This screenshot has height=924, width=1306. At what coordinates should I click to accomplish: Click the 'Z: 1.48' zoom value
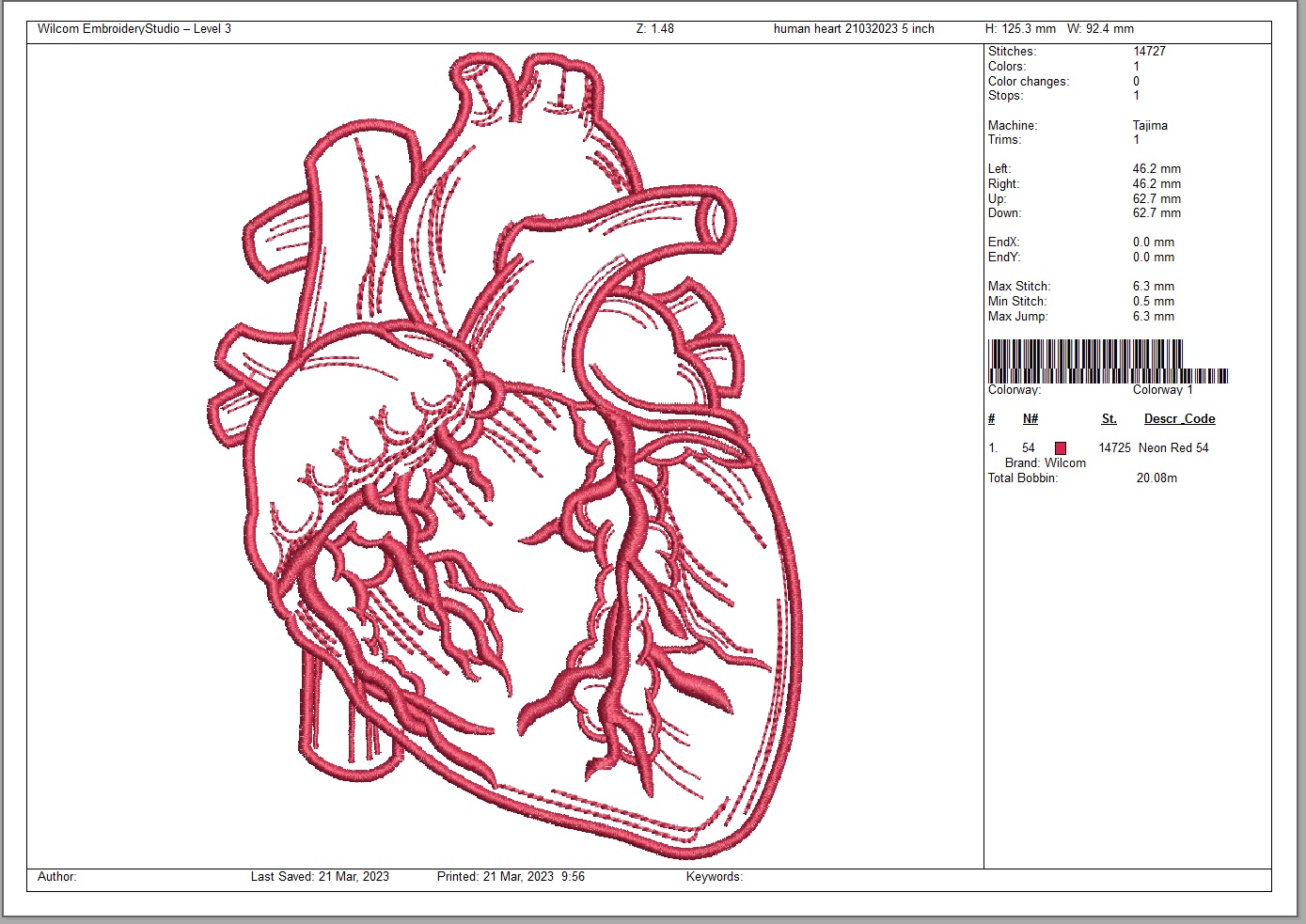tap(655, 29)
